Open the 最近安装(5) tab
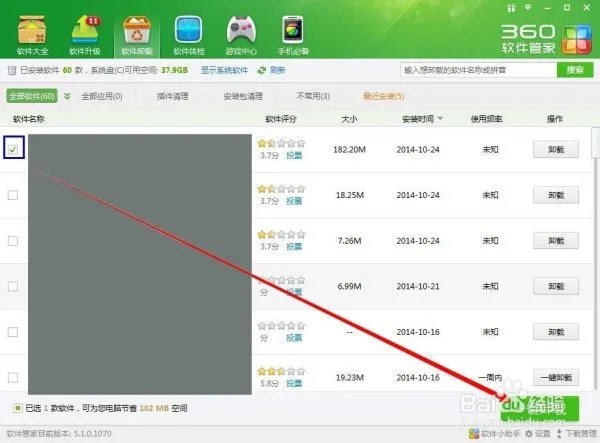The width and height of the screenshot is (600, 443). click(x=383, y=96)
